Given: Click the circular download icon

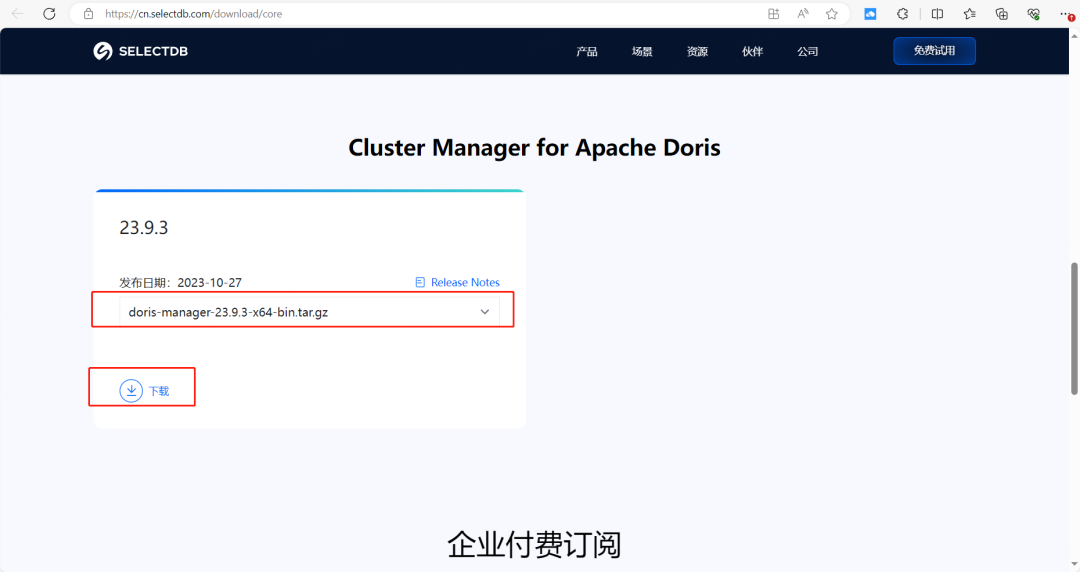Looking at the screenshot, I should 131,391.
